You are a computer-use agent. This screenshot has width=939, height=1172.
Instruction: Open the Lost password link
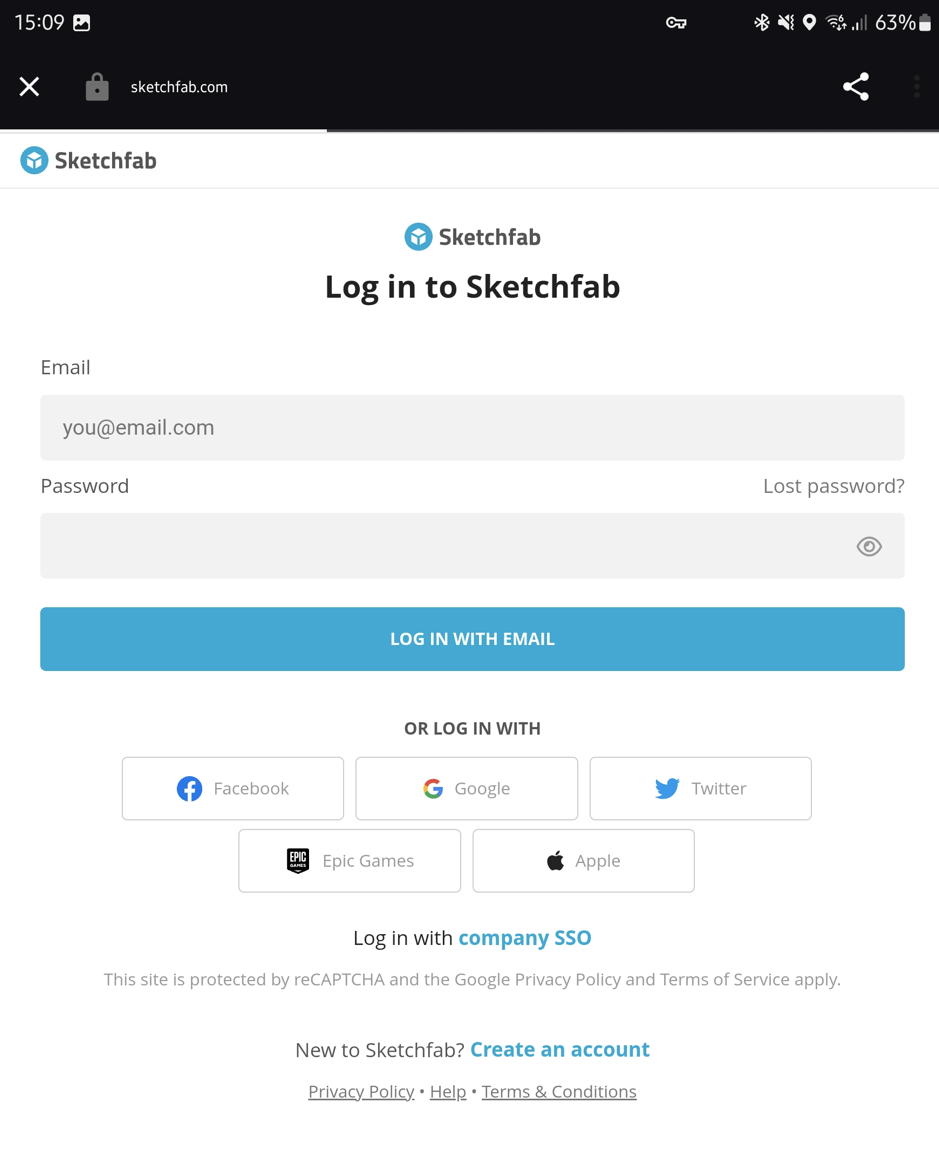pos(833,486)
